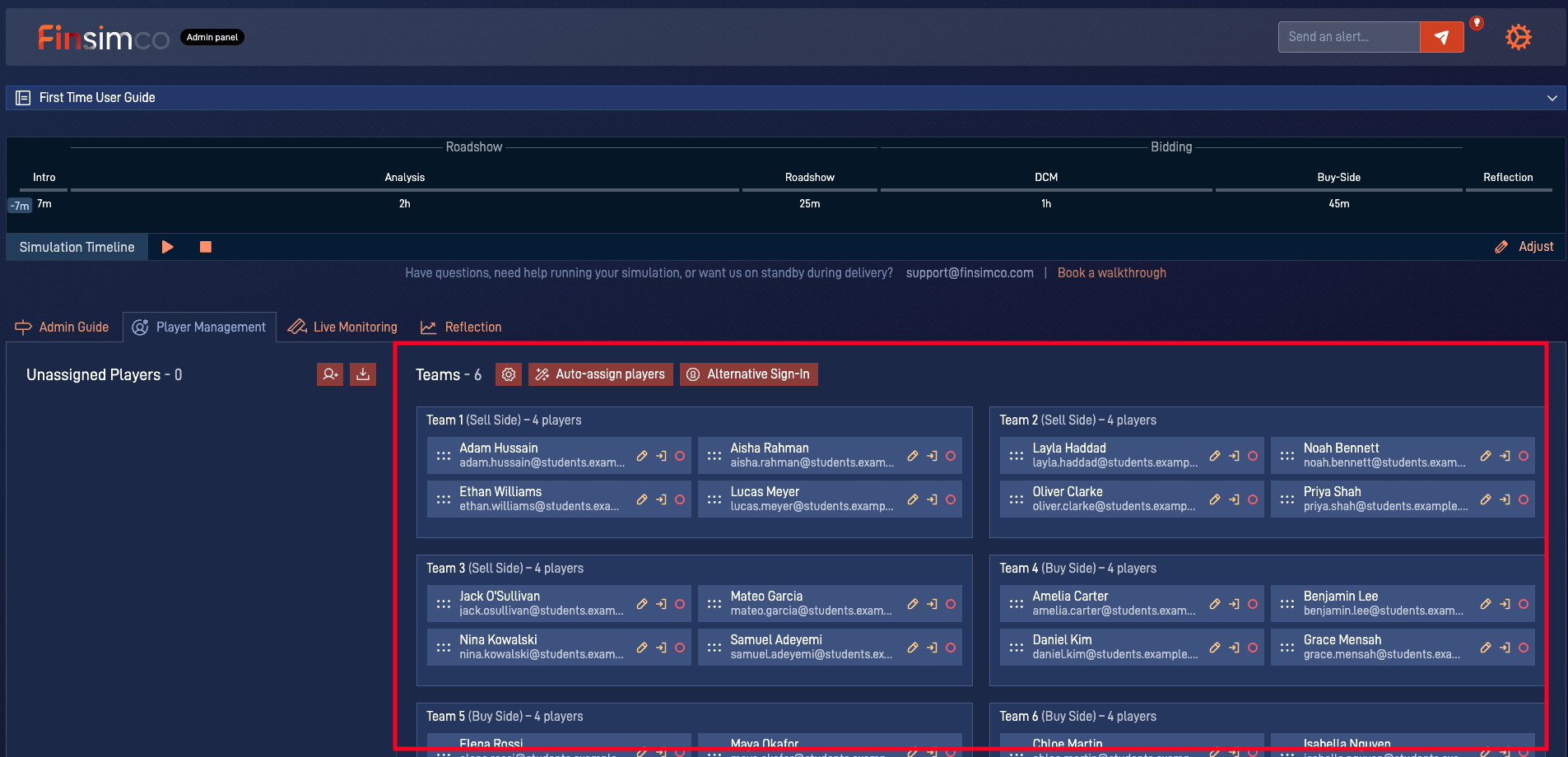Click status circle for Adam Hussain

coord(680,456)
